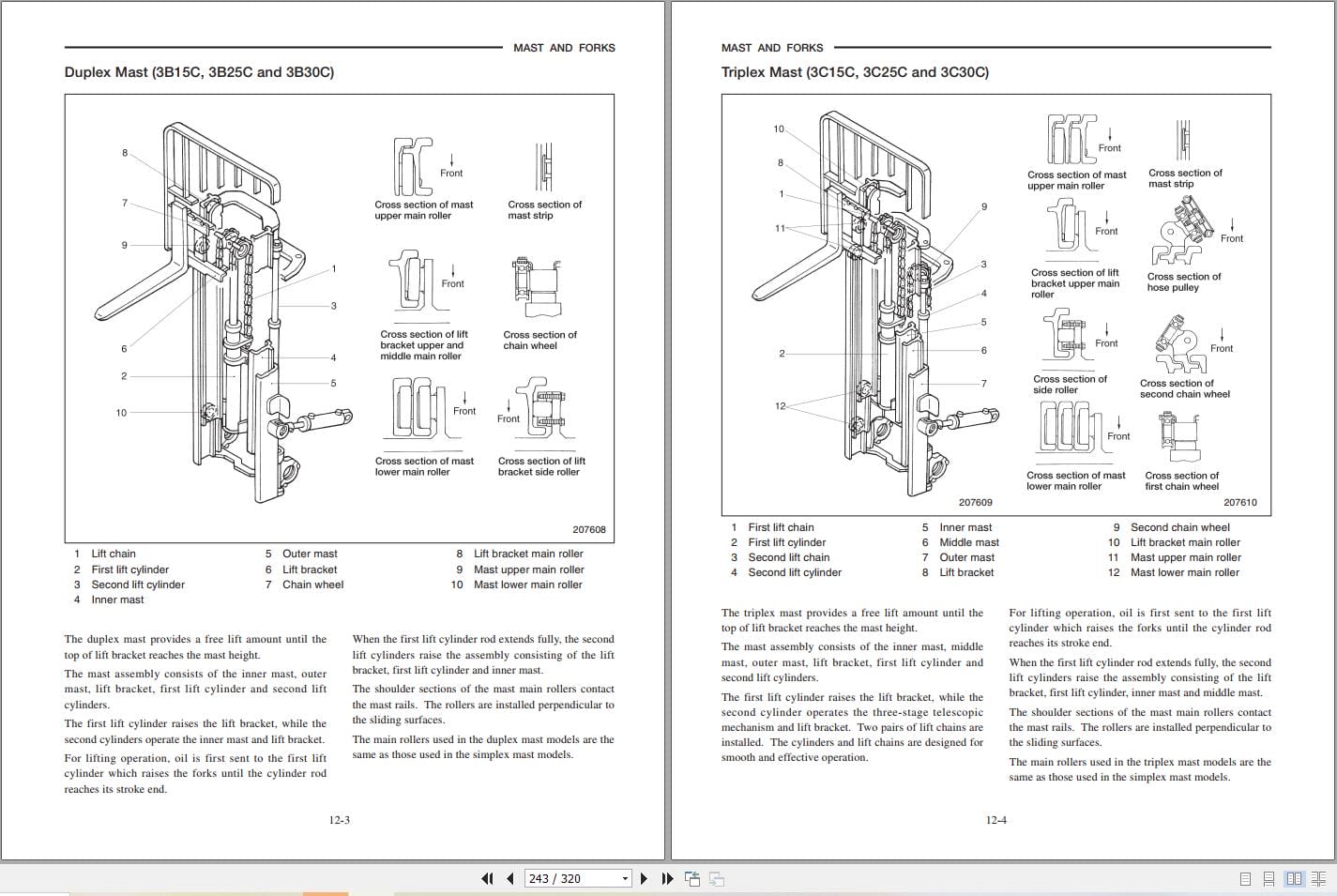Click right page legend 'Lift bracket main roller'

pos(1185,542)
